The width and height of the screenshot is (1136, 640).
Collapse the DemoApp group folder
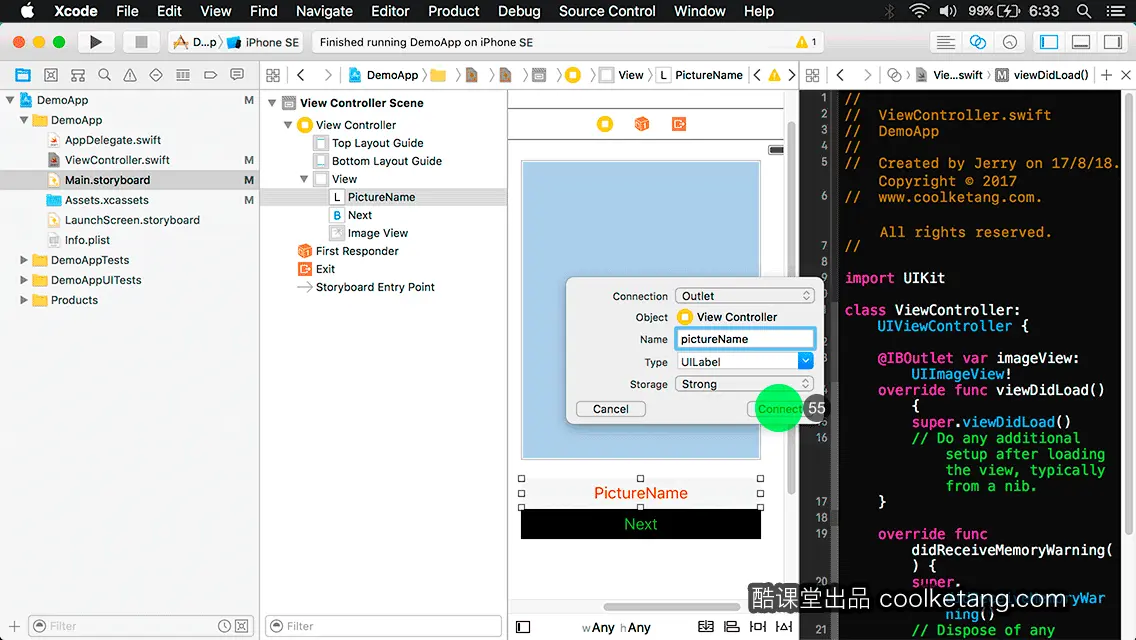(24, 120)
